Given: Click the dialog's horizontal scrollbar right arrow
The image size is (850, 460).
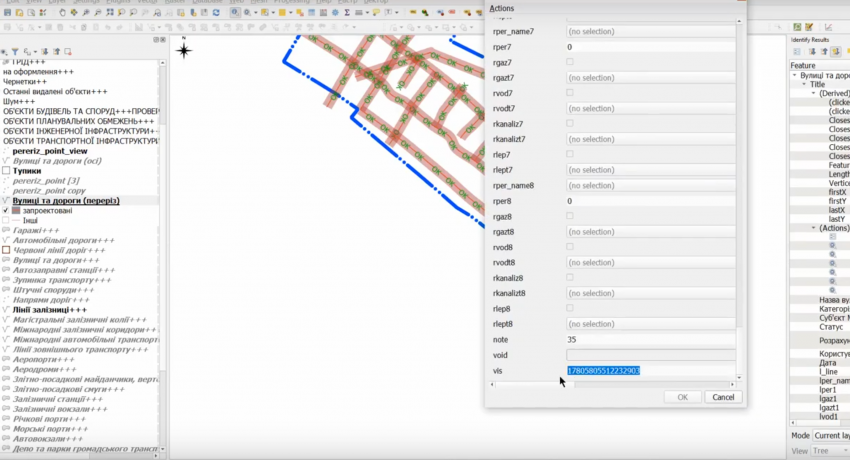Looking at the screenshot, I should tap(732, 385).
